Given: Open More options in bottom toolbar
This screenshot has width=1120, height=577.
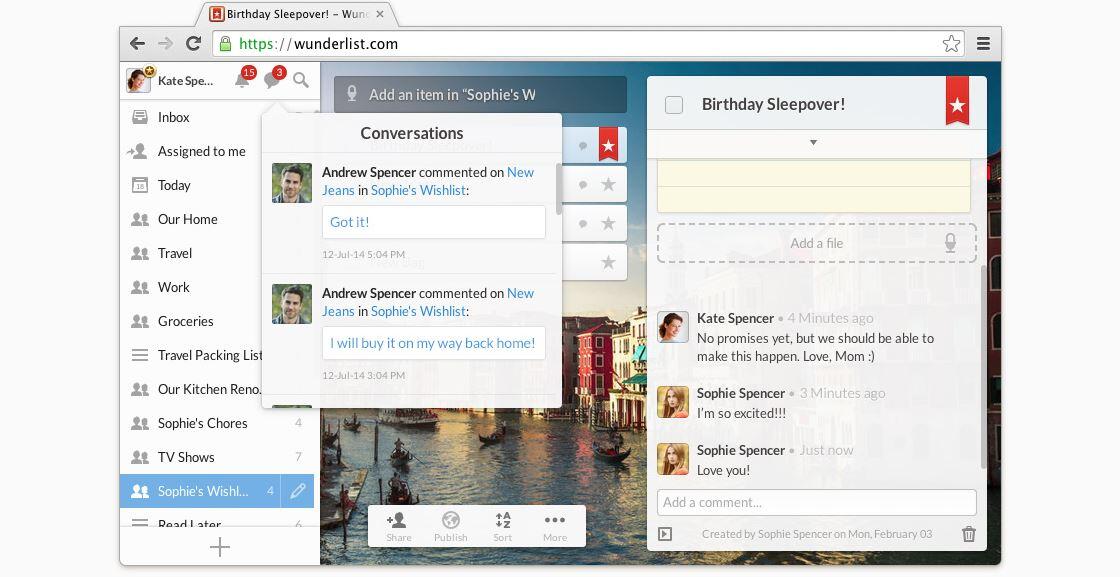Looking at the screenshot, I should 555,527.
